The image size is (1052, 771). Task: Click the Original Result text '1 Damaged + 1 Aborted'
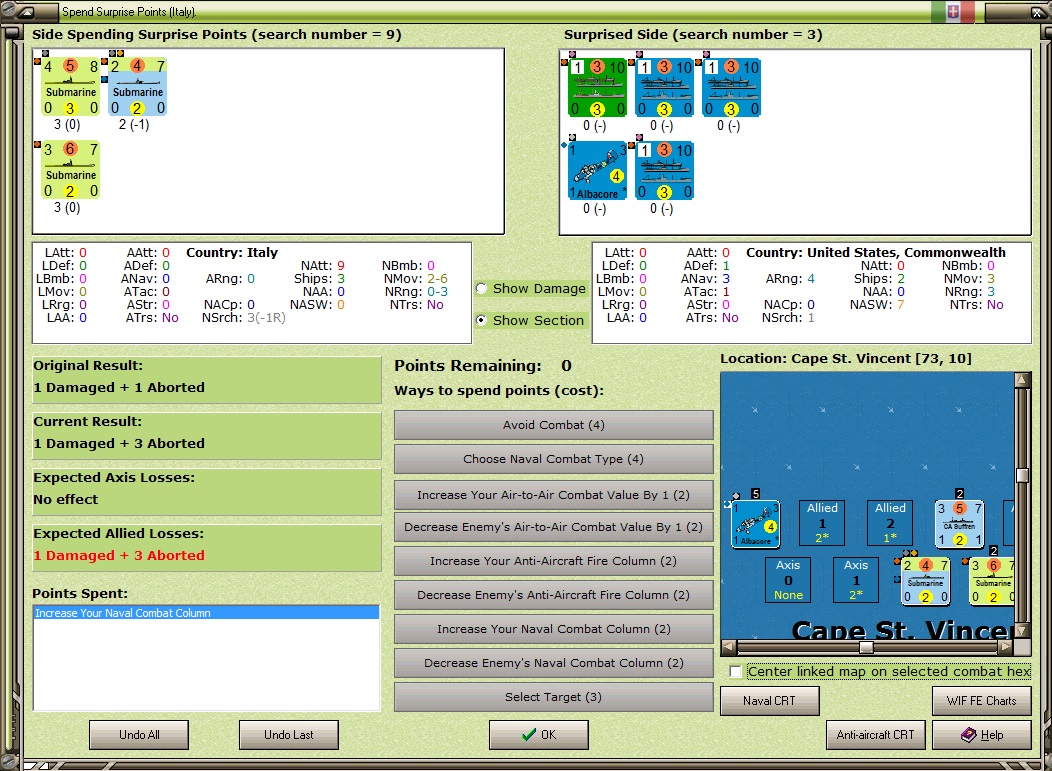pyautogui.click(x=119, y=387)
